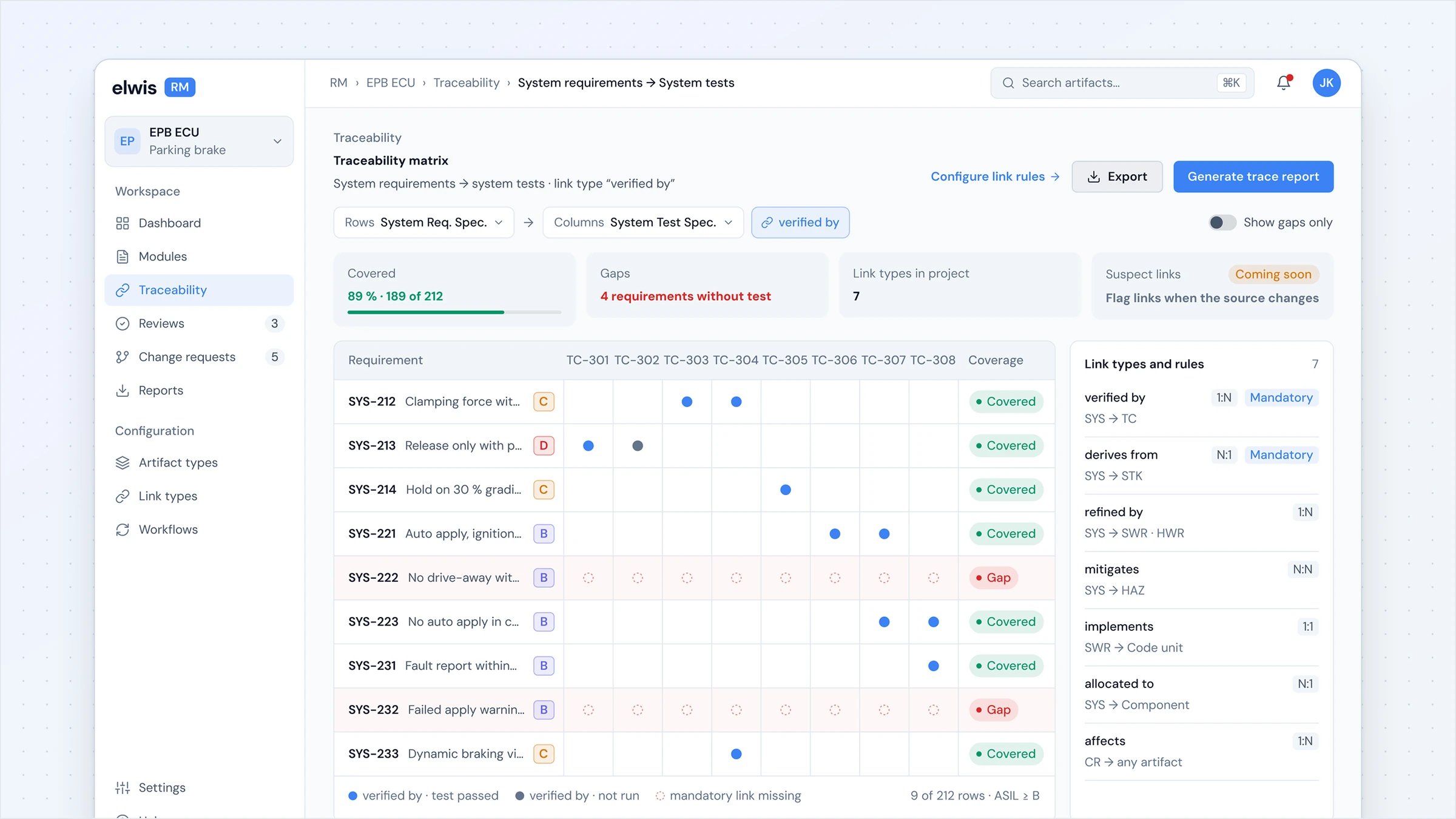1456x819 pixels.
Task: Open Artifact types configuration
Action: tap(199, 463)
